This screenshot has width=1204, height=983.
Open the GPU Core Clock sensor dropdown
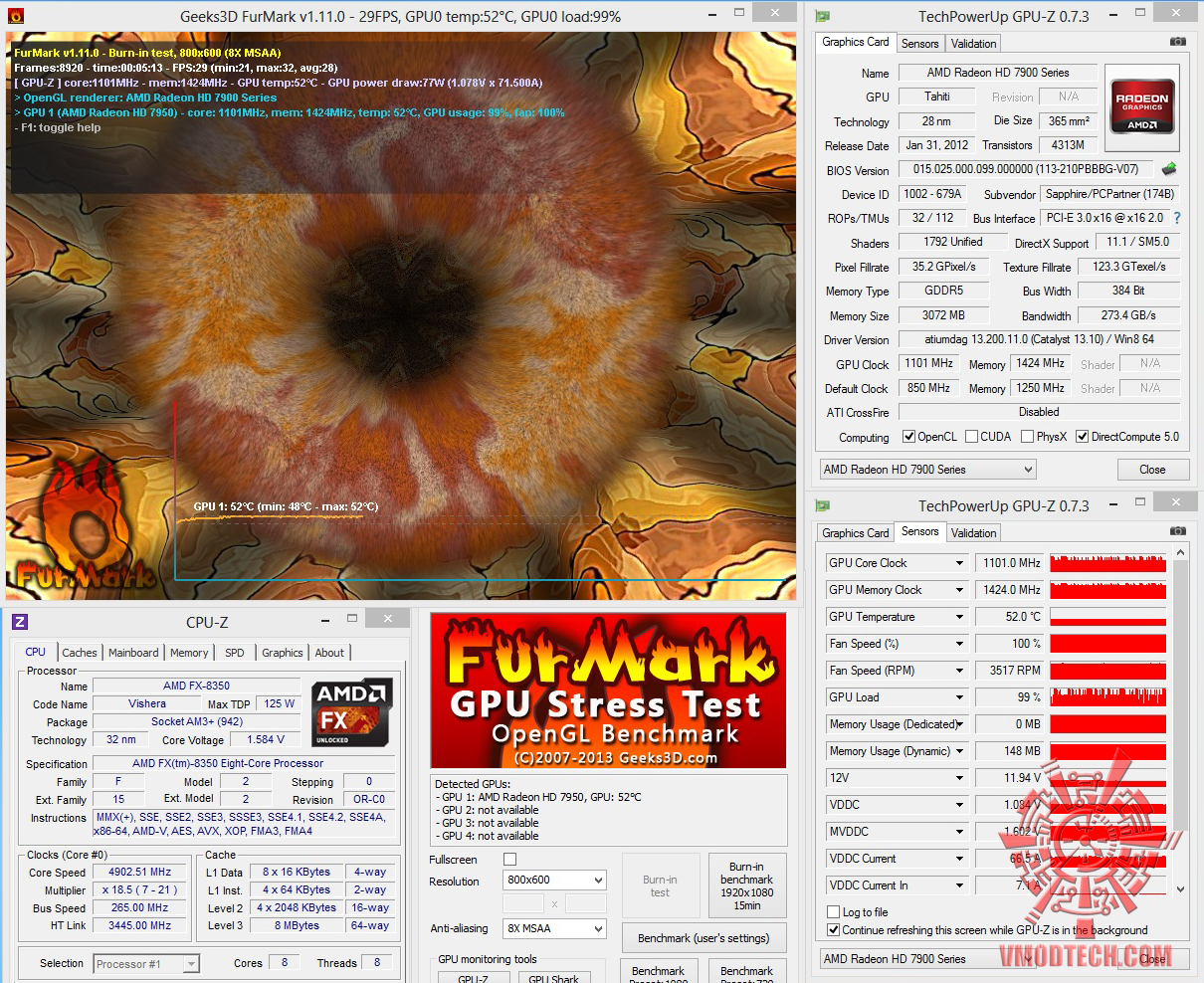click(896, 563)
